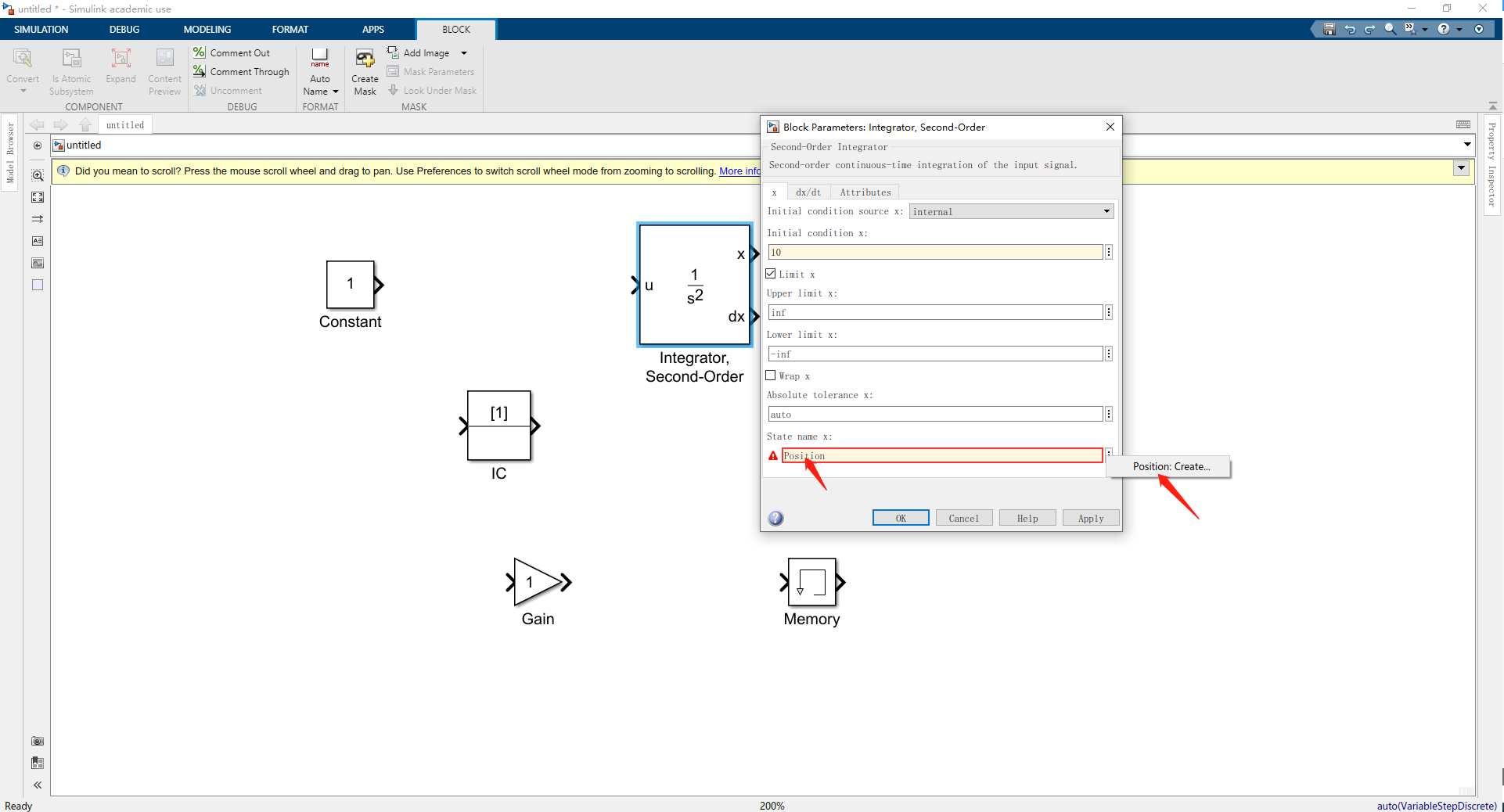Click Comment Through in the ribbon
Viewport: 1504px width, 812px height.
[241, 71]
